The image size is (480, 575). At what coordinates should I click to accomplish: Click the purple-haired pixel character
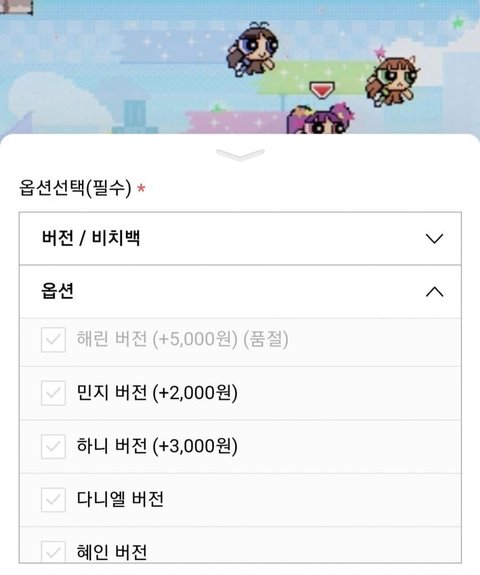320,119
